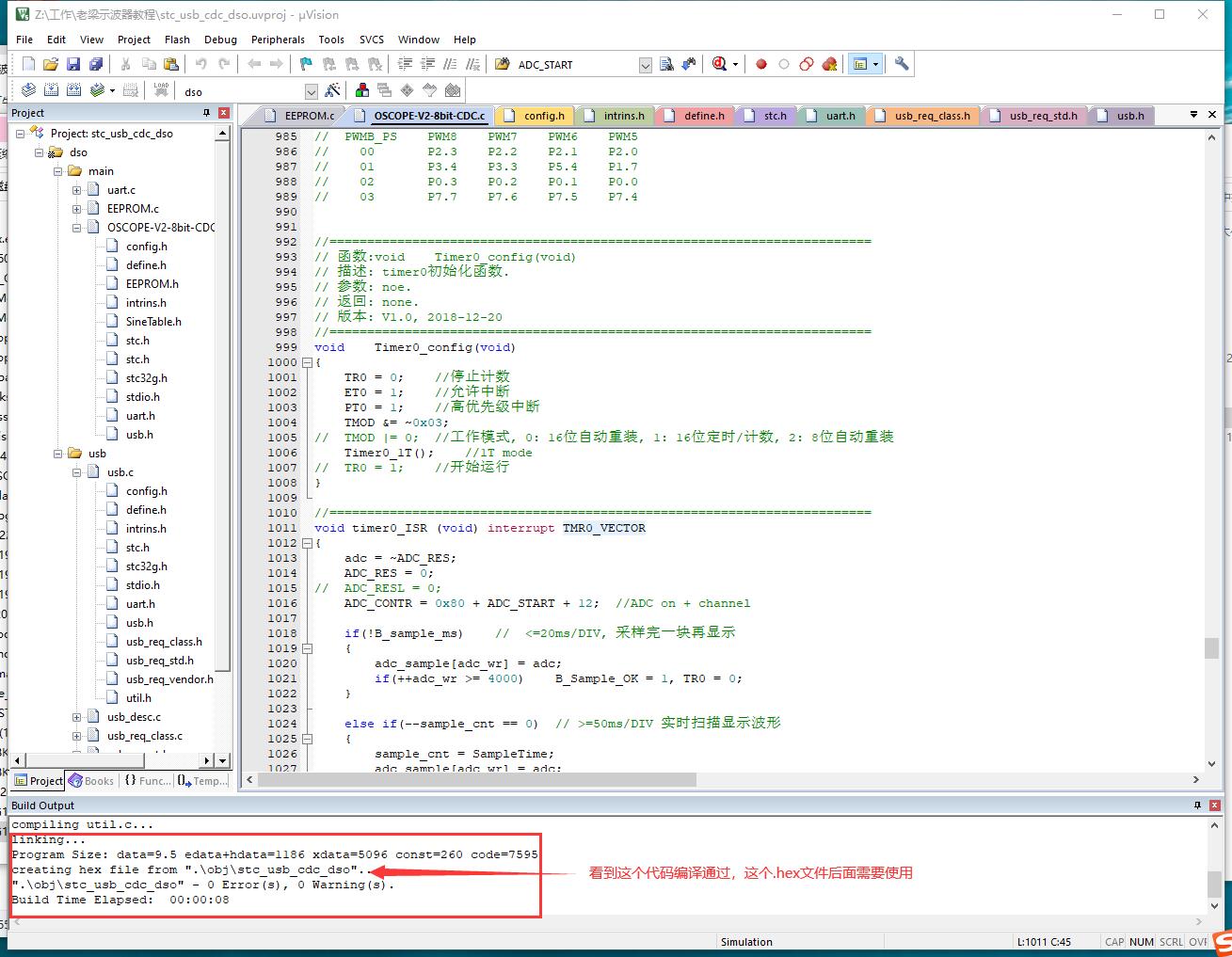Click the Incremental Find binoculars icon

(689, 64)
